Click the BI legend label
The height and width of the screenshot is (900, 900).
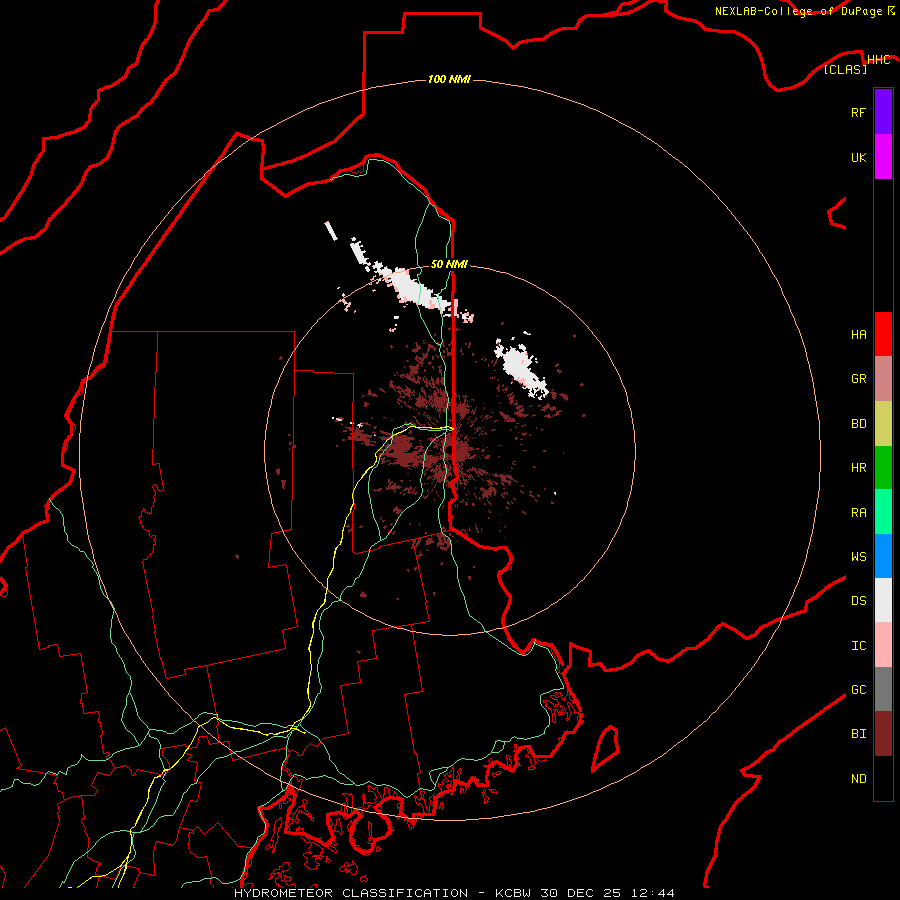tap(858, 734)
